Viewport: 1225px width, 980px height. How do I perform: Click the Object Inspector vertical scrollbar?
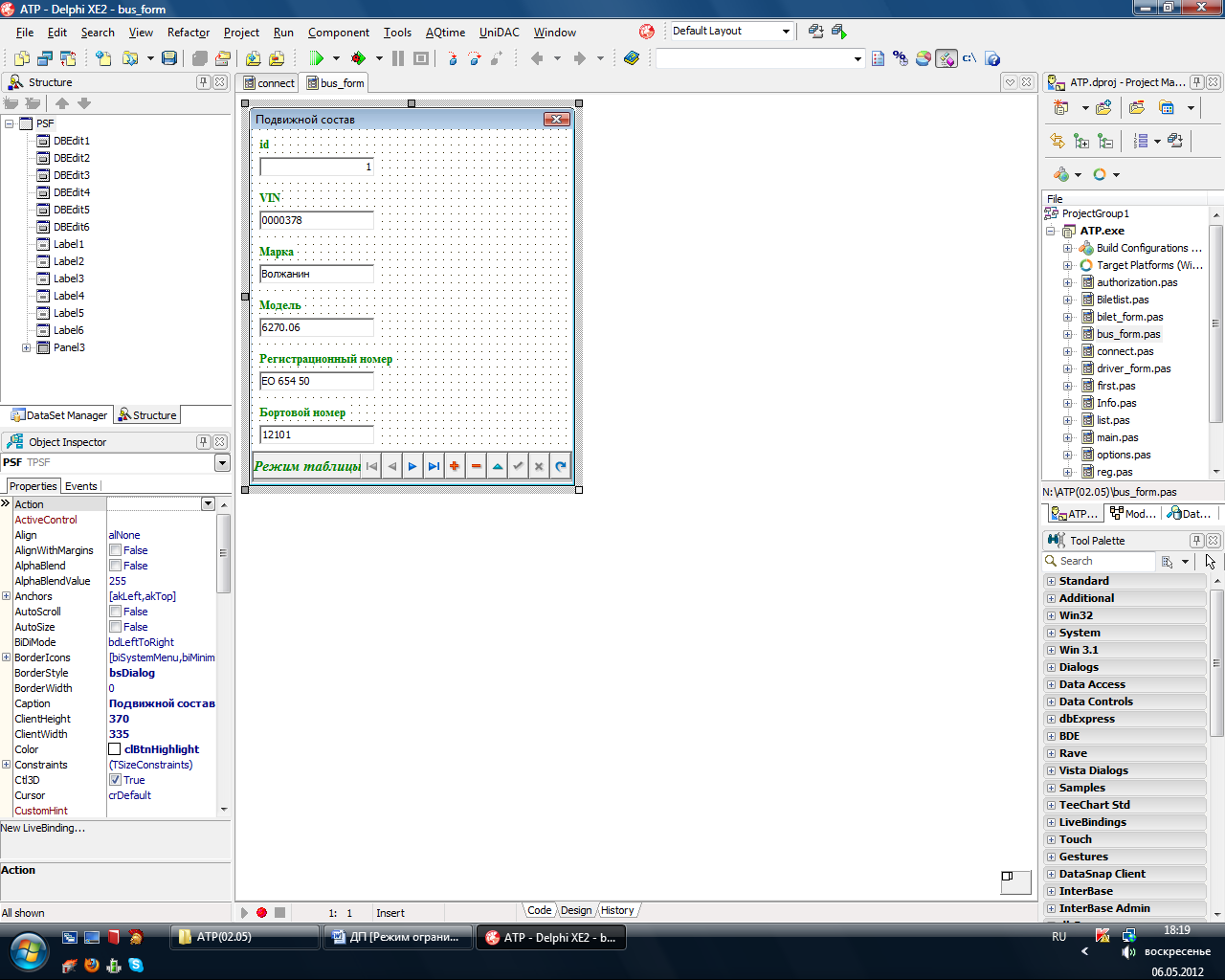coord(224,657)
